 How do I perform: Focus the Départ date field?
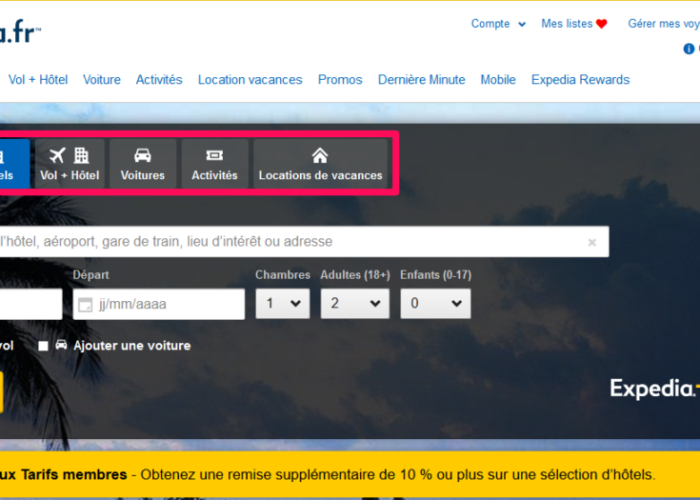pyautogui.click(x=159, y=304)
